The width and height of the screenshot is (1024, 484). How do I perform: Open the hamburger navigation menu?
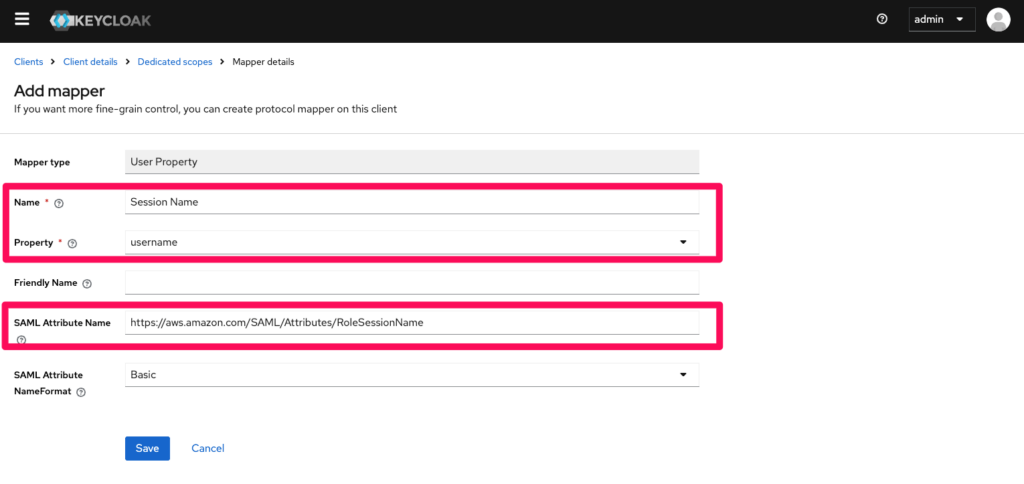22,19
